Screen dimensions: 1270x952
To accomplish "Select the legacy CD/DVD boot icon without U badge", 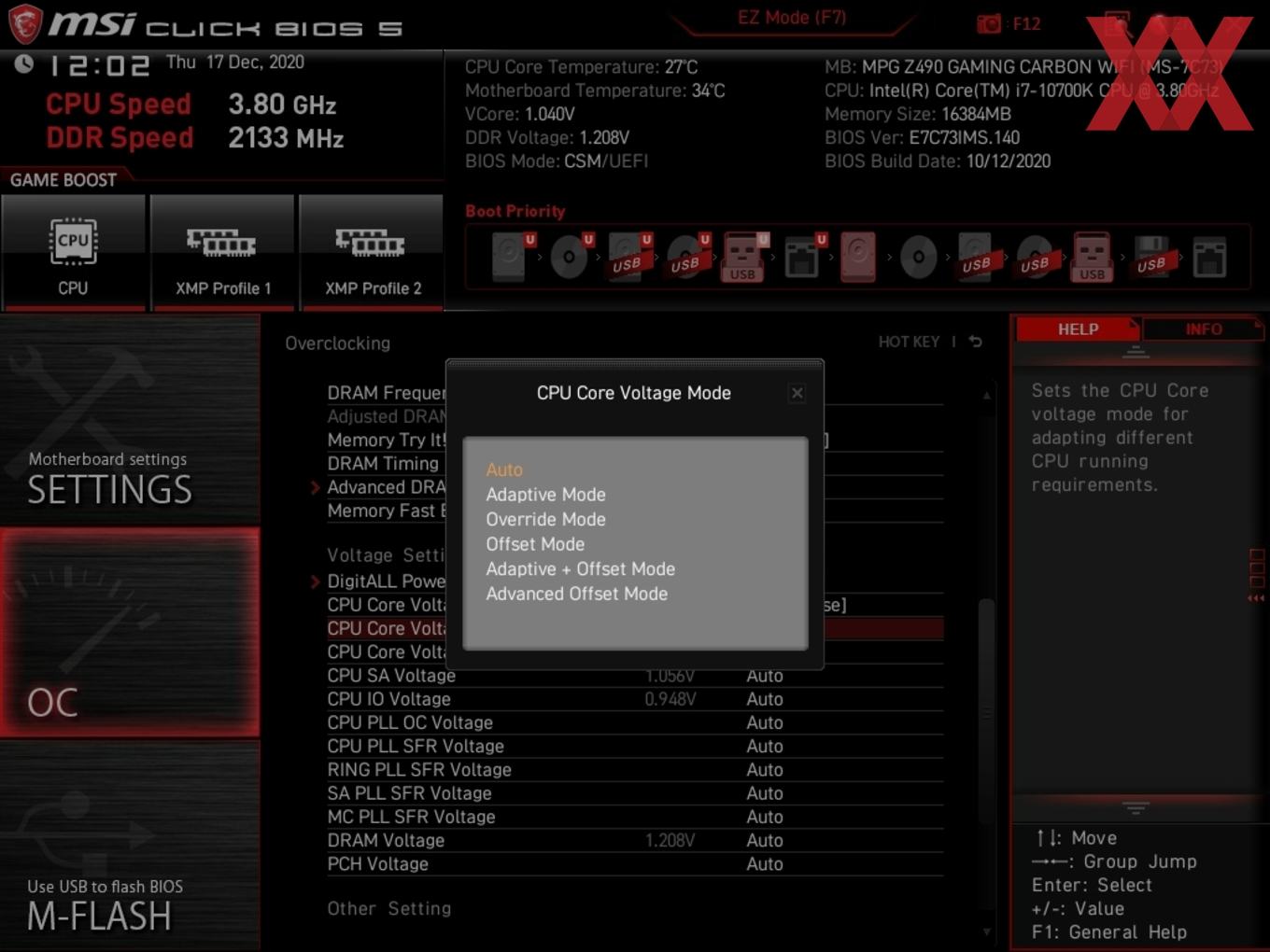I will pos(918,257).
